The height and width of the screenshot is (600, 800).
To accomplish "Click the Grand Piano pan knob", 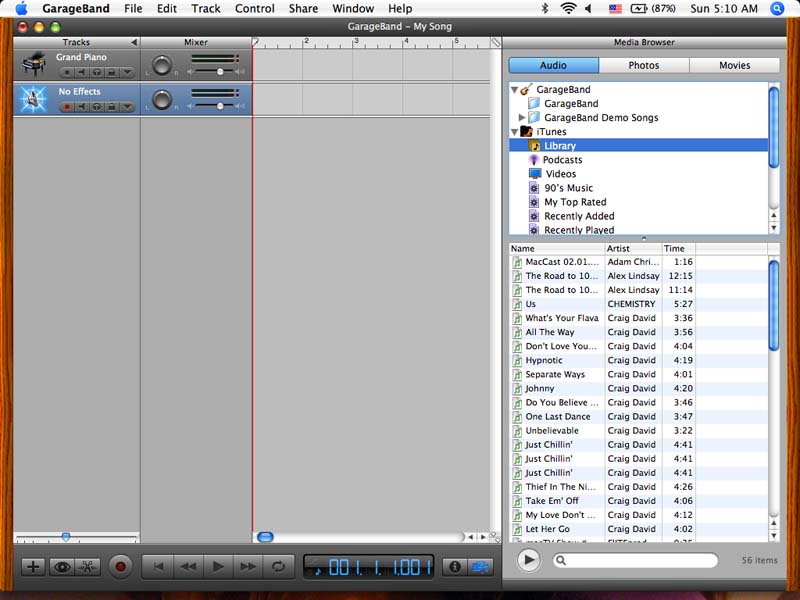I will pos(162,66).
